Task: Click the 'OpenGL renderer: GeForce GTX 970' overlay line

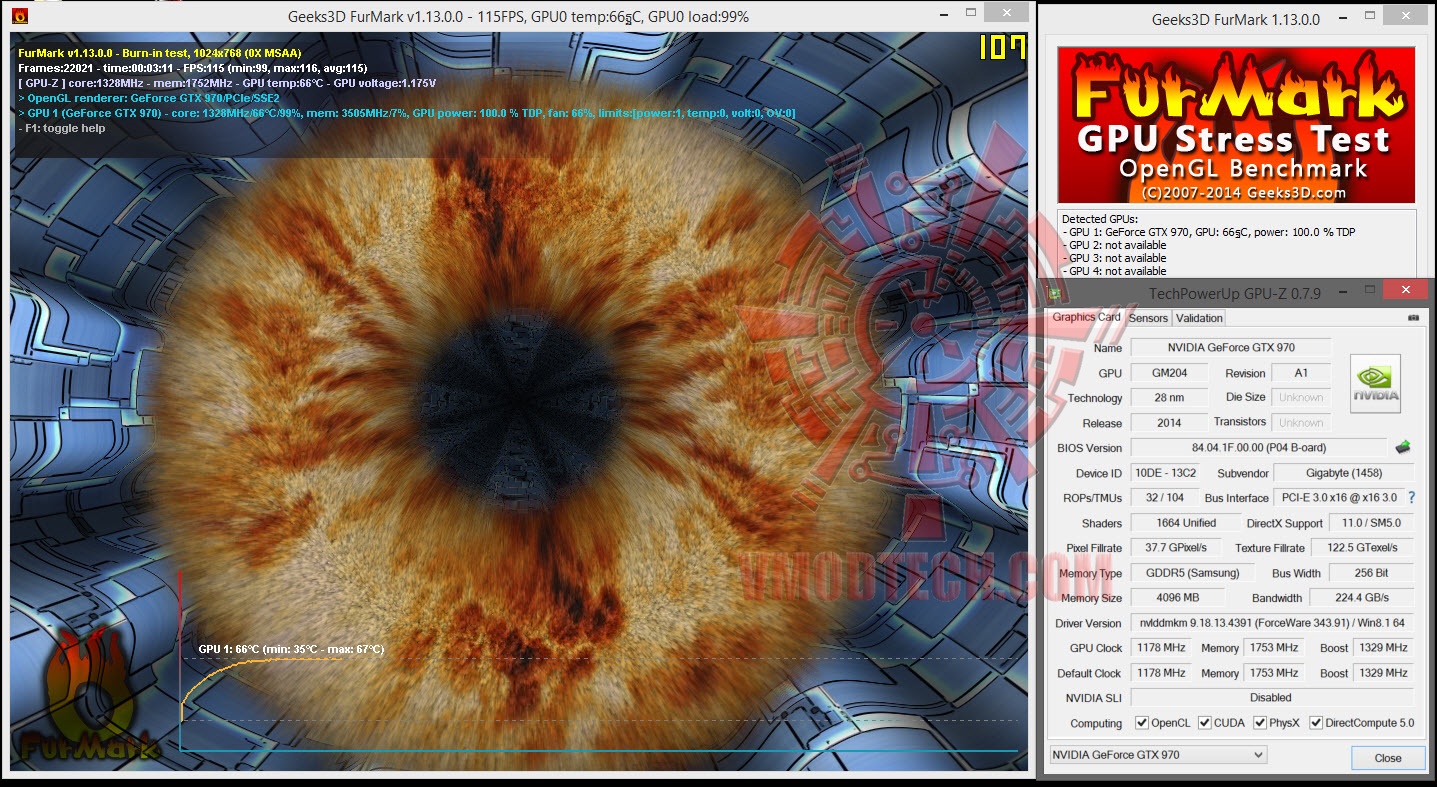Action: click(x=149, y=98)
